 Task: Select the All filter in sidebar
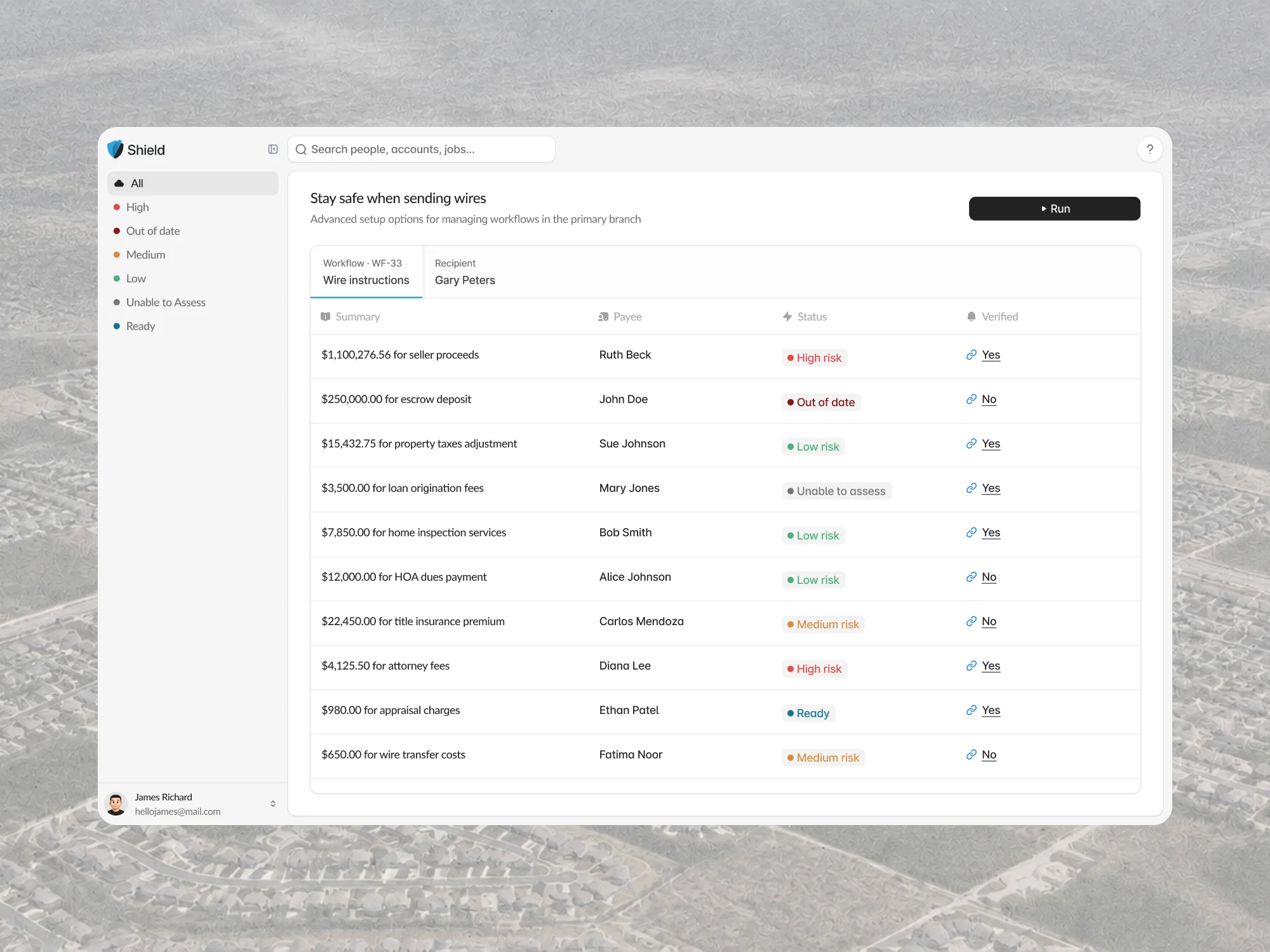(x=192, y=183)
